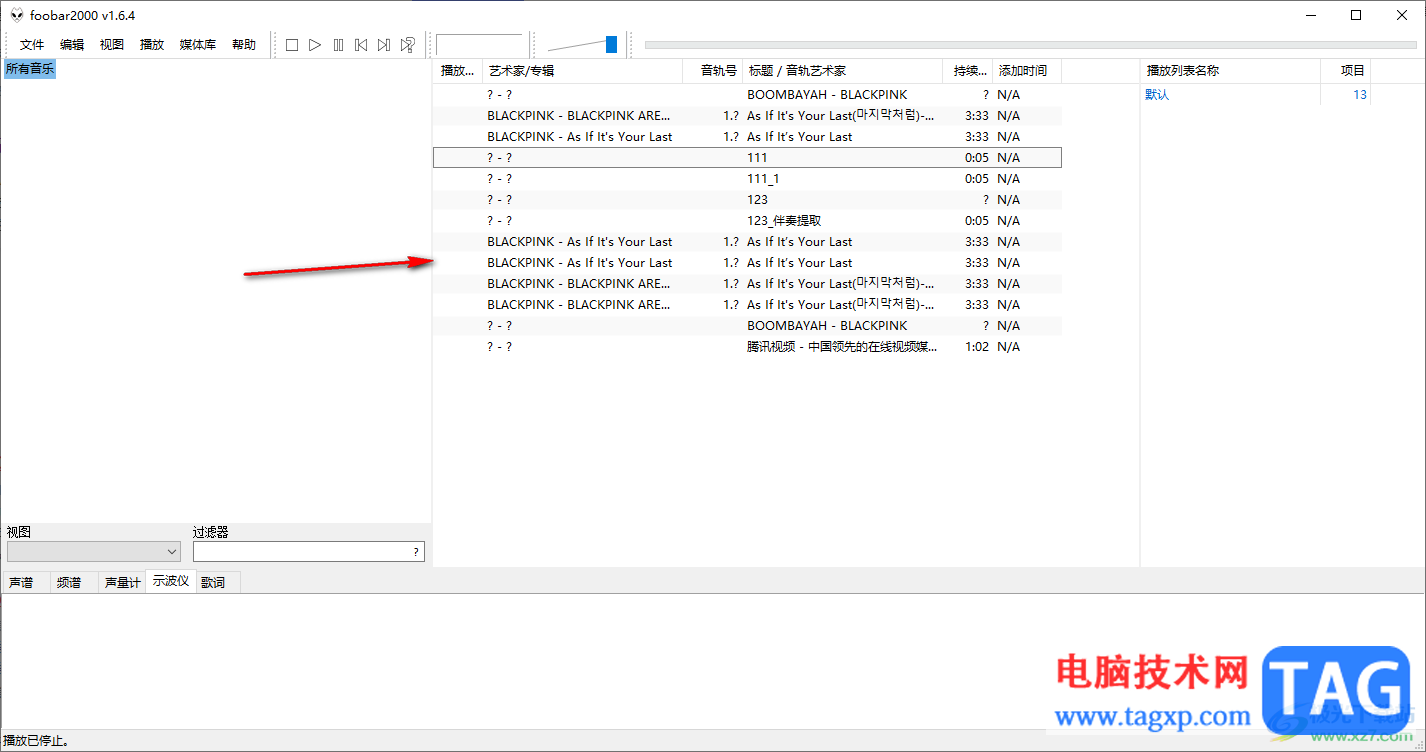1426x752 pixels.
Task: Open the 文件 menu
Action: [x=32, y=45]
